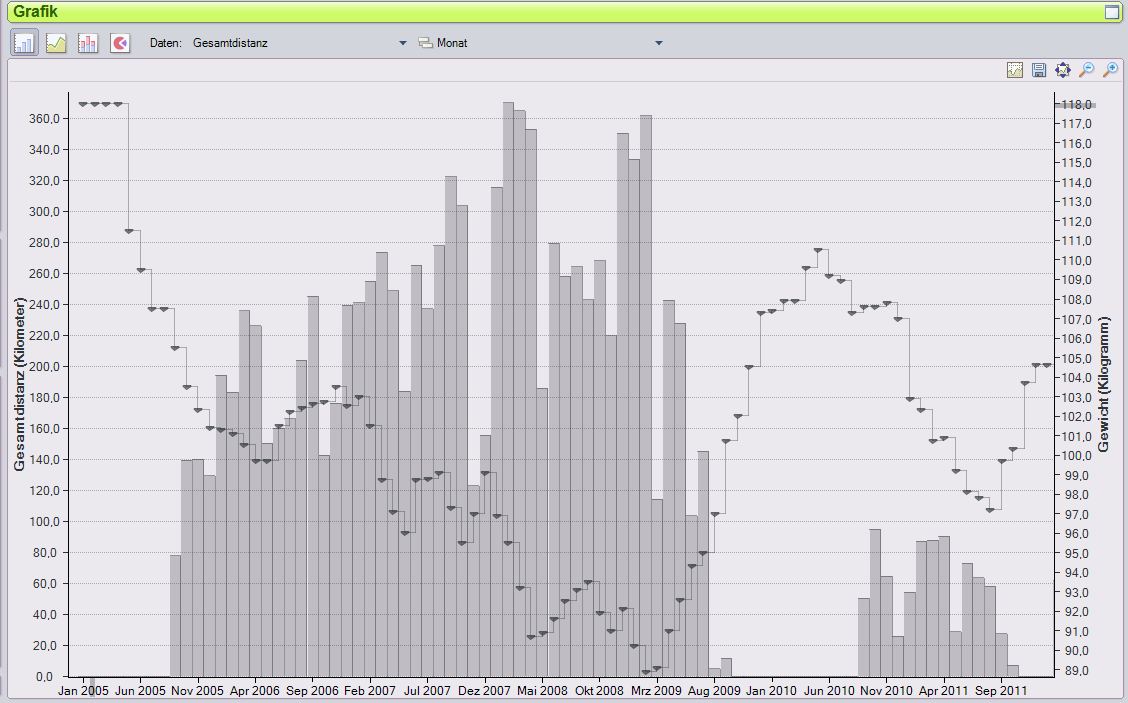Switch to the pie chart view

coord(120,43)
